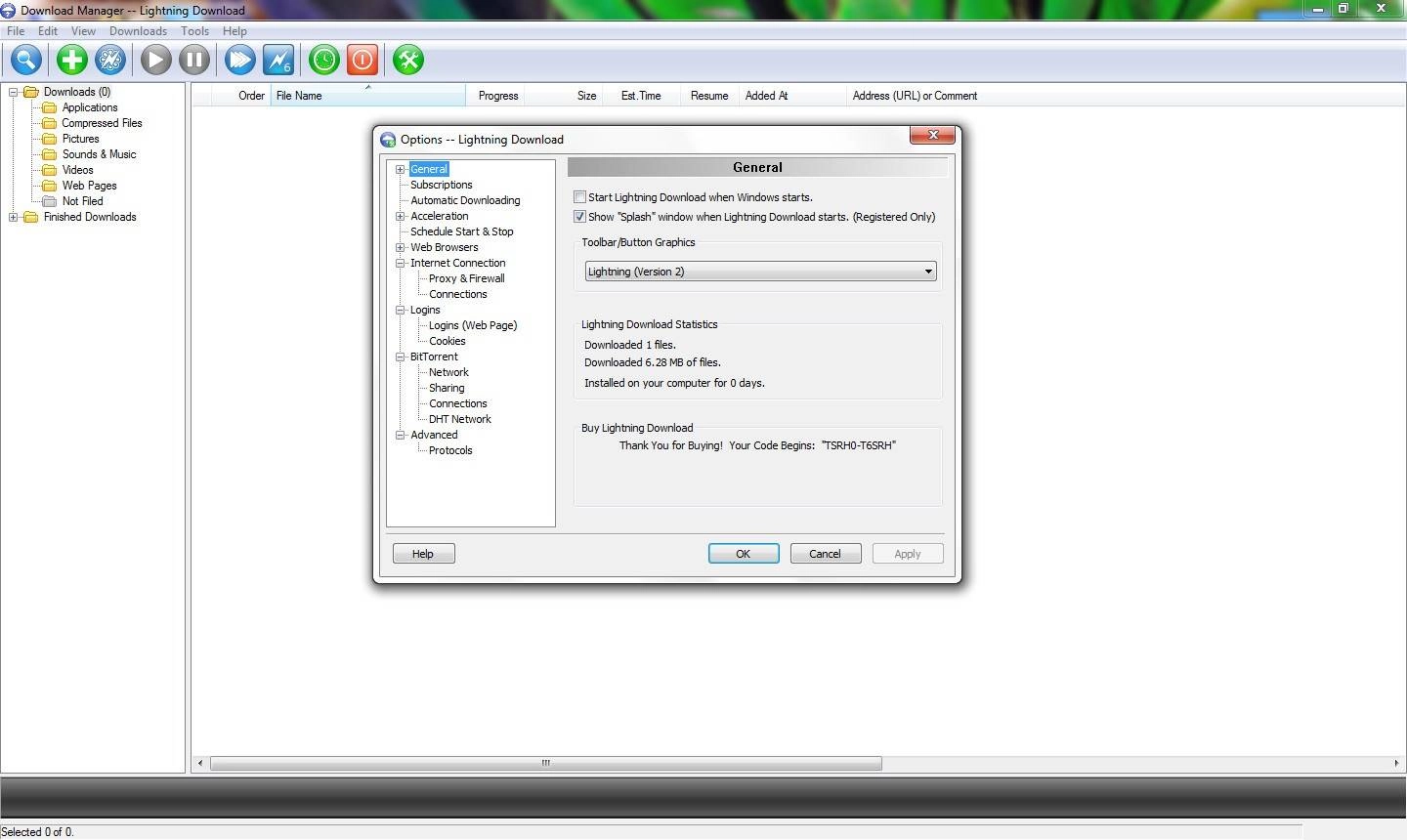Viewport: 1407px width, 840px height.
Task: Click the horizontal scrollbar thumb in download list
Action: tap(546, 763)
